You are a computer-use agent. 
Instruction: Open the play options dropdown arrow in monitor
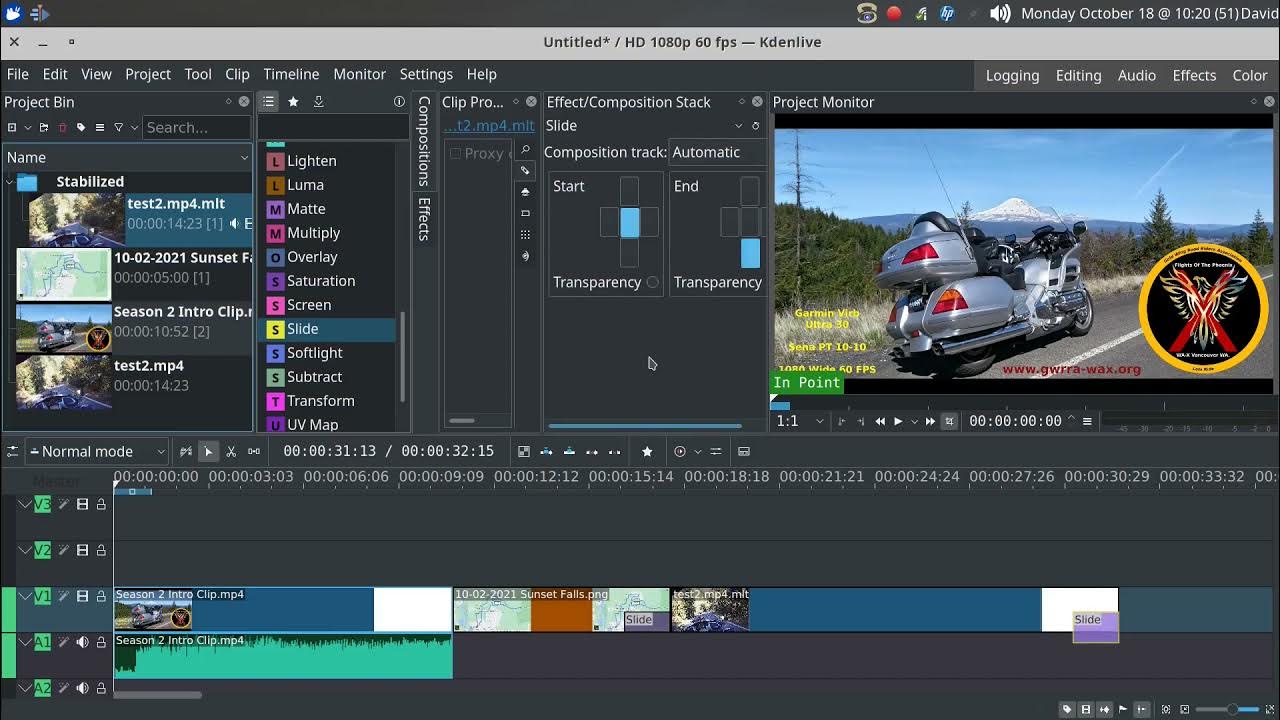point(913,422)
